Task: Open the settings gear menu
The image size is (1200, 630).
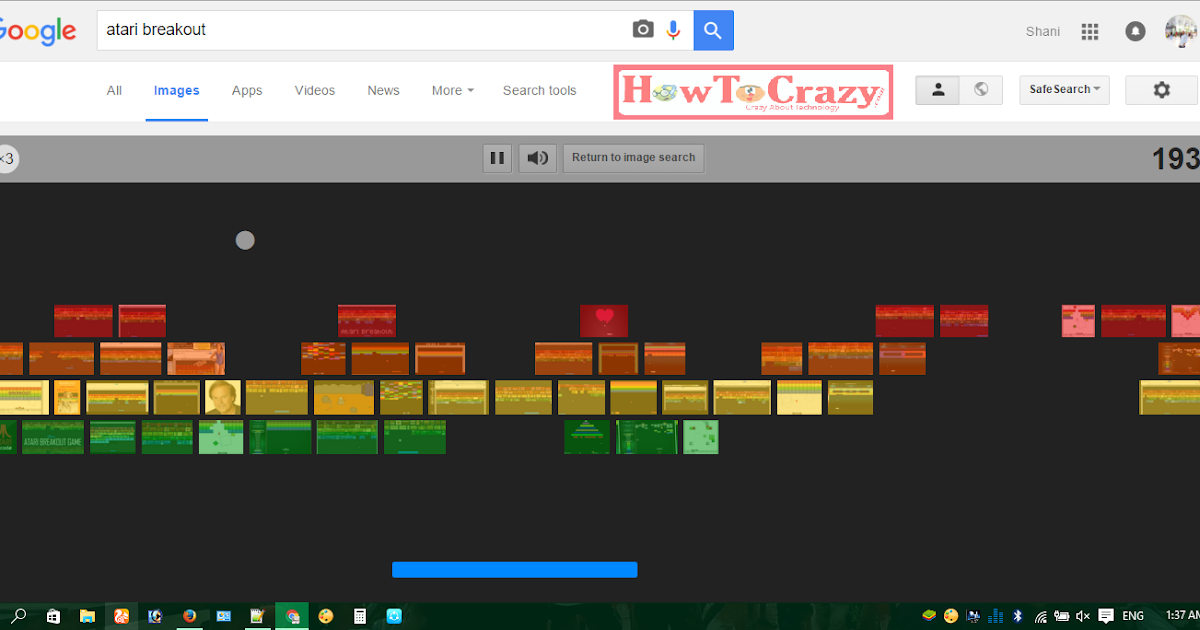Action: pyautogui.click(x=1161, y=90)
